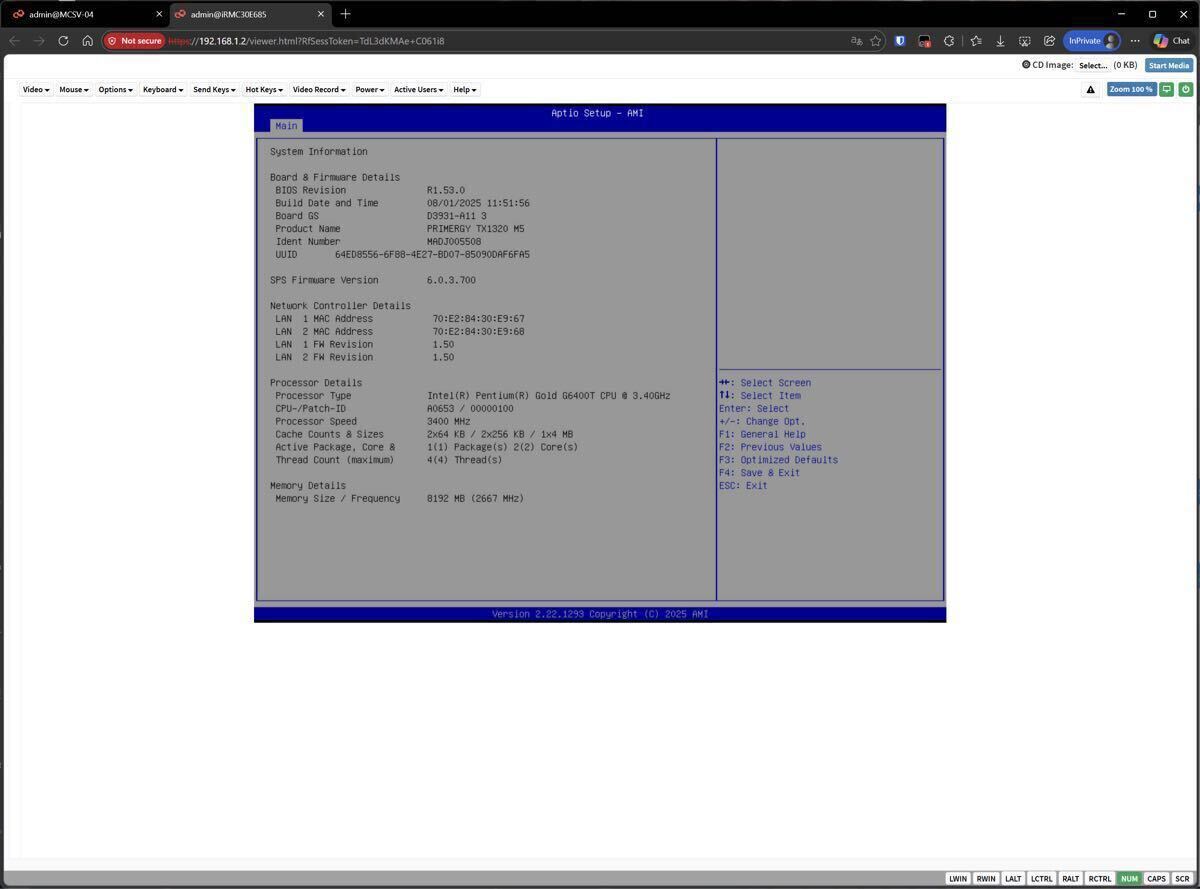Open the Hot Keys dropdown
Viewport: 1200px width, 889px height.
click(264, 89)
